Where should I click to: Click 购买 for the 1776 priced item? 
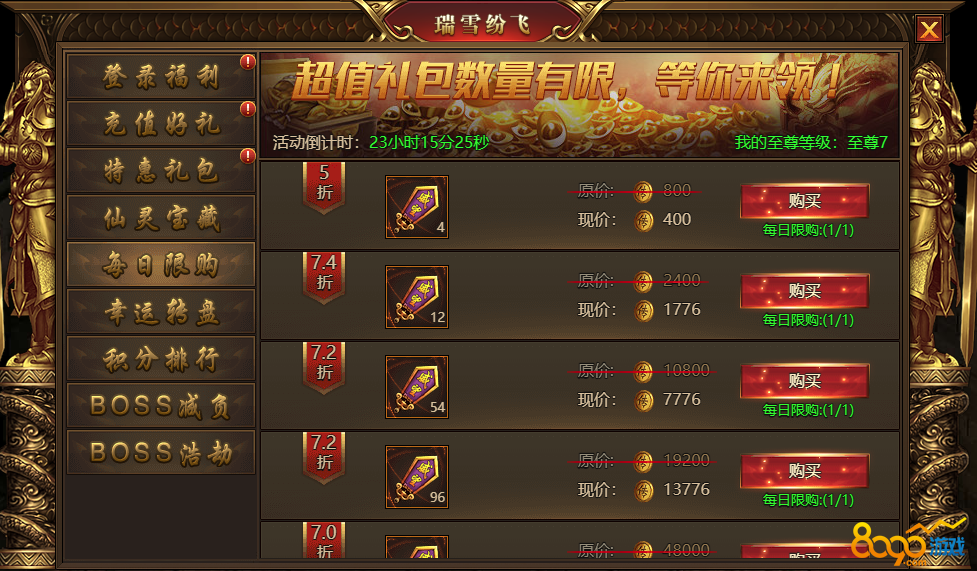click(x=804, y=290)
